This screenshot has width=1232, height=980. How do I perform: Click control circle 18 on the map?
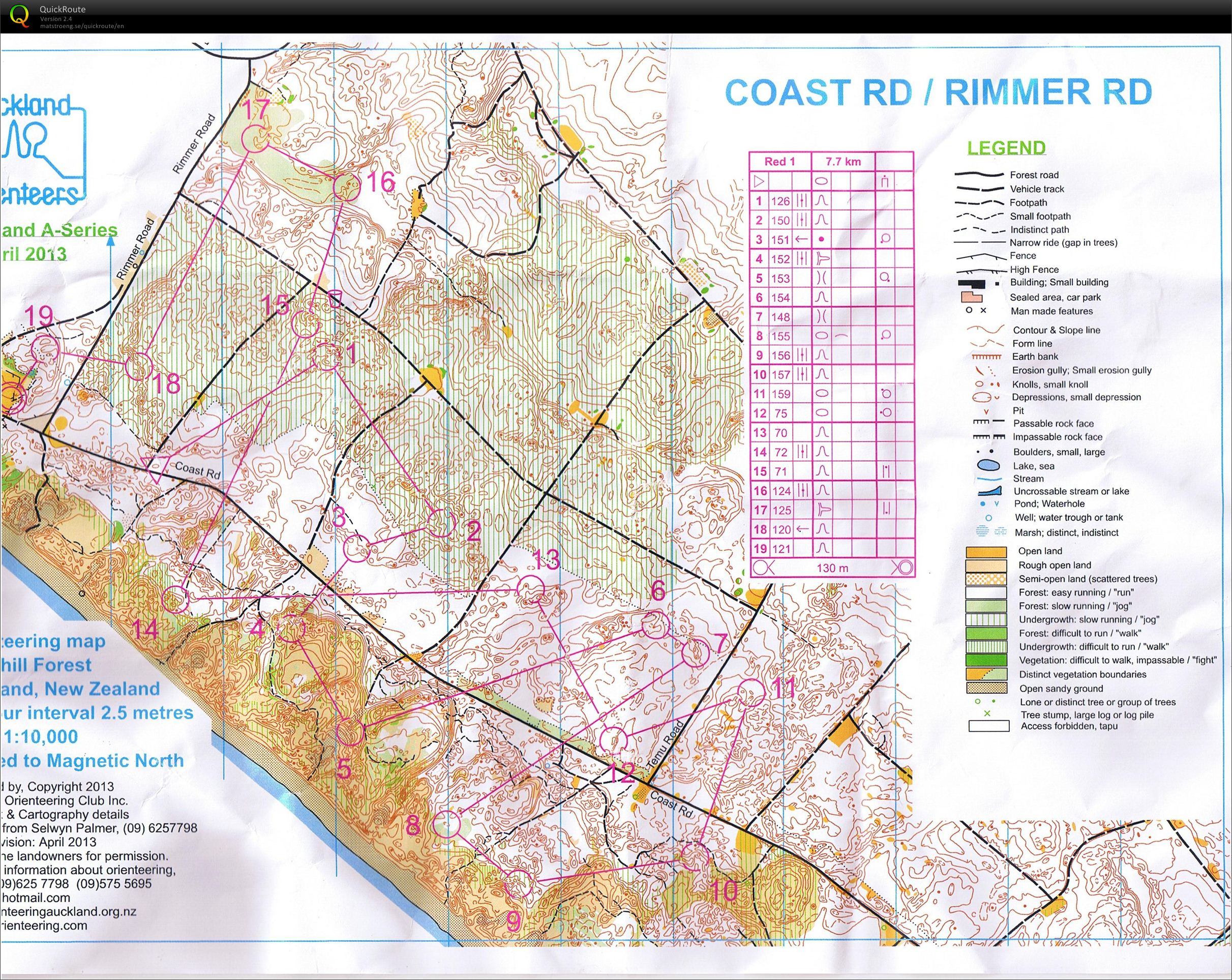point(139,366)
